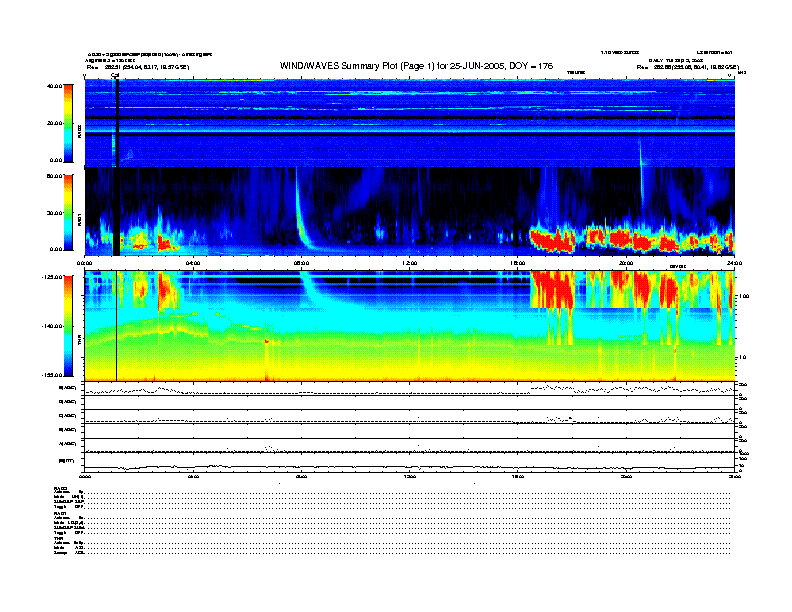Click the left-hand 'Re =' position text in the header
The width and height of the screenshot is (792, 612).
pos(137,67)
